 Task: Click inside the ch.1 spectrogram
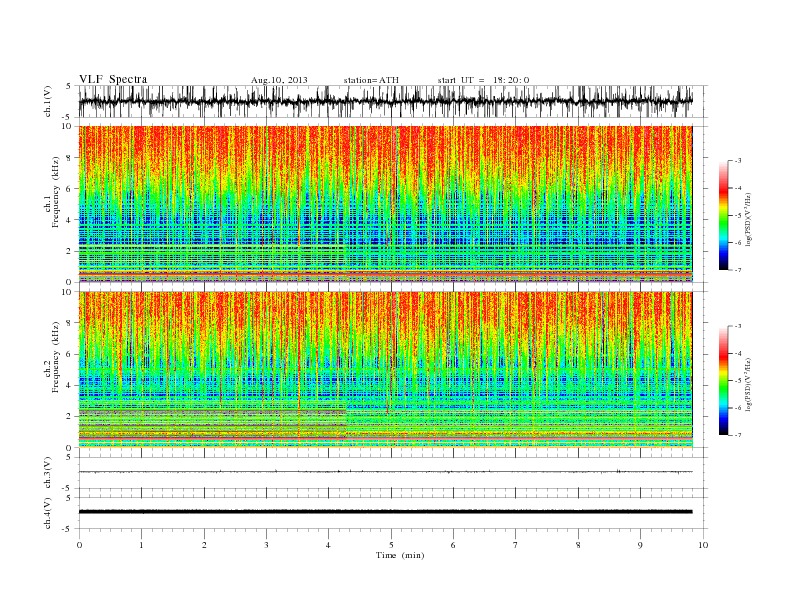click(386, 204)
